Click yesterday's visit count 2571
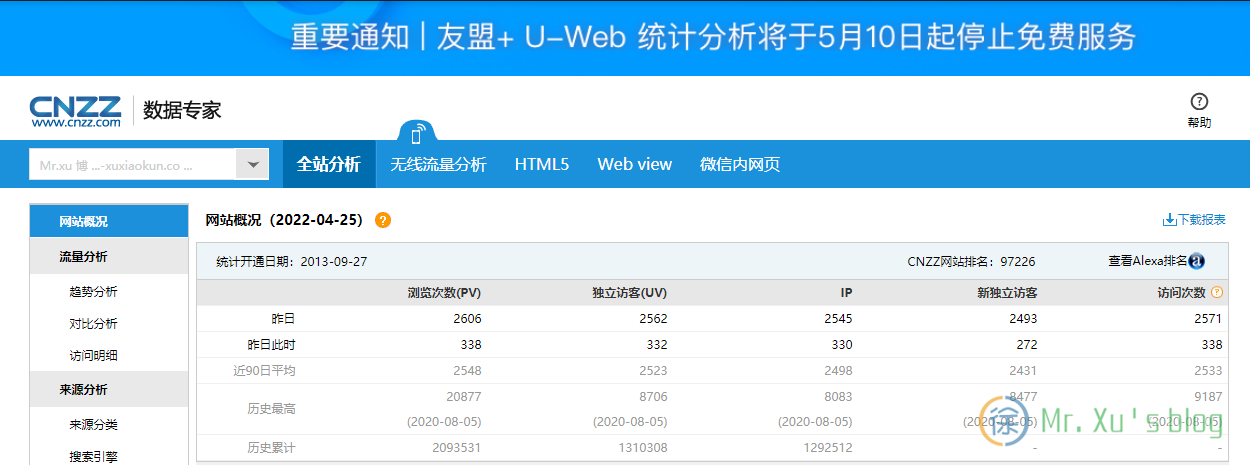This screenshot has height=465, width=1250. (1209, 318)
